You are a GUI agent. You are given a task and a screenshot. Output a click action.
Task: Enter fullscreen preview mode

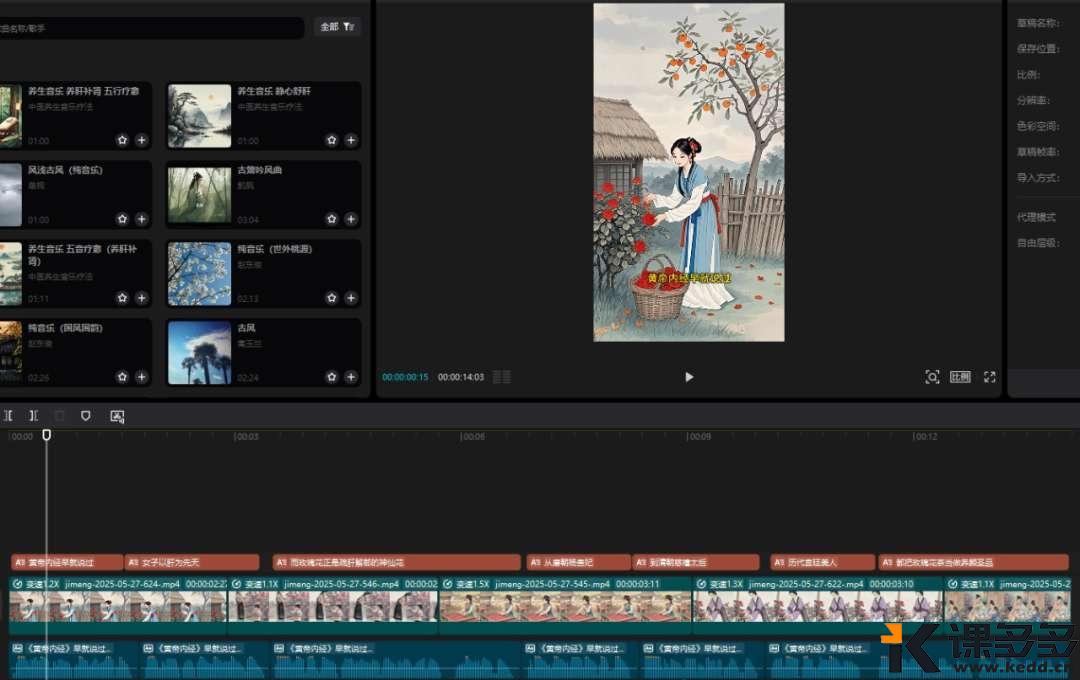click(989, 377)
